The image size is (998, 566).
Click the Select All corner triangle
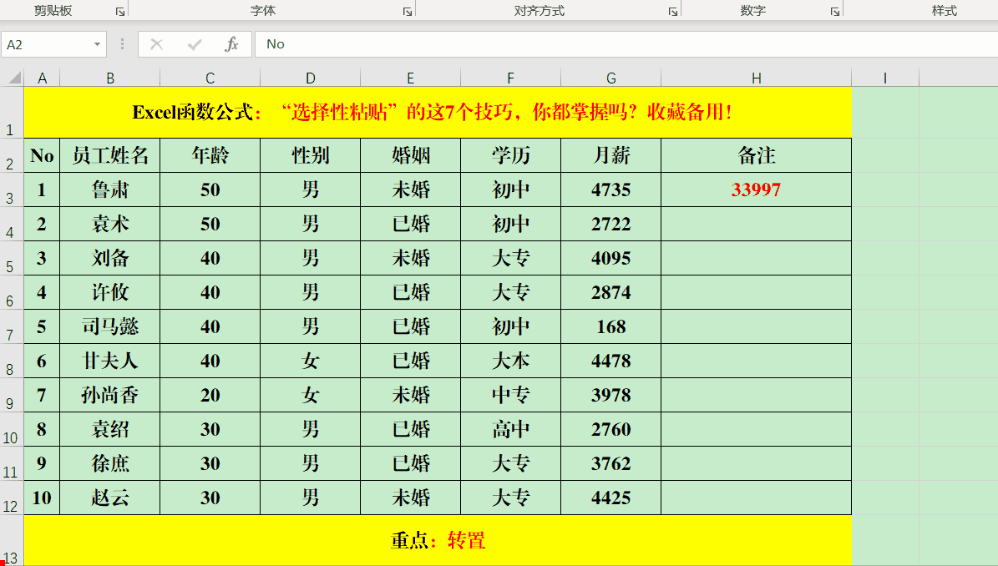(14, 78)
